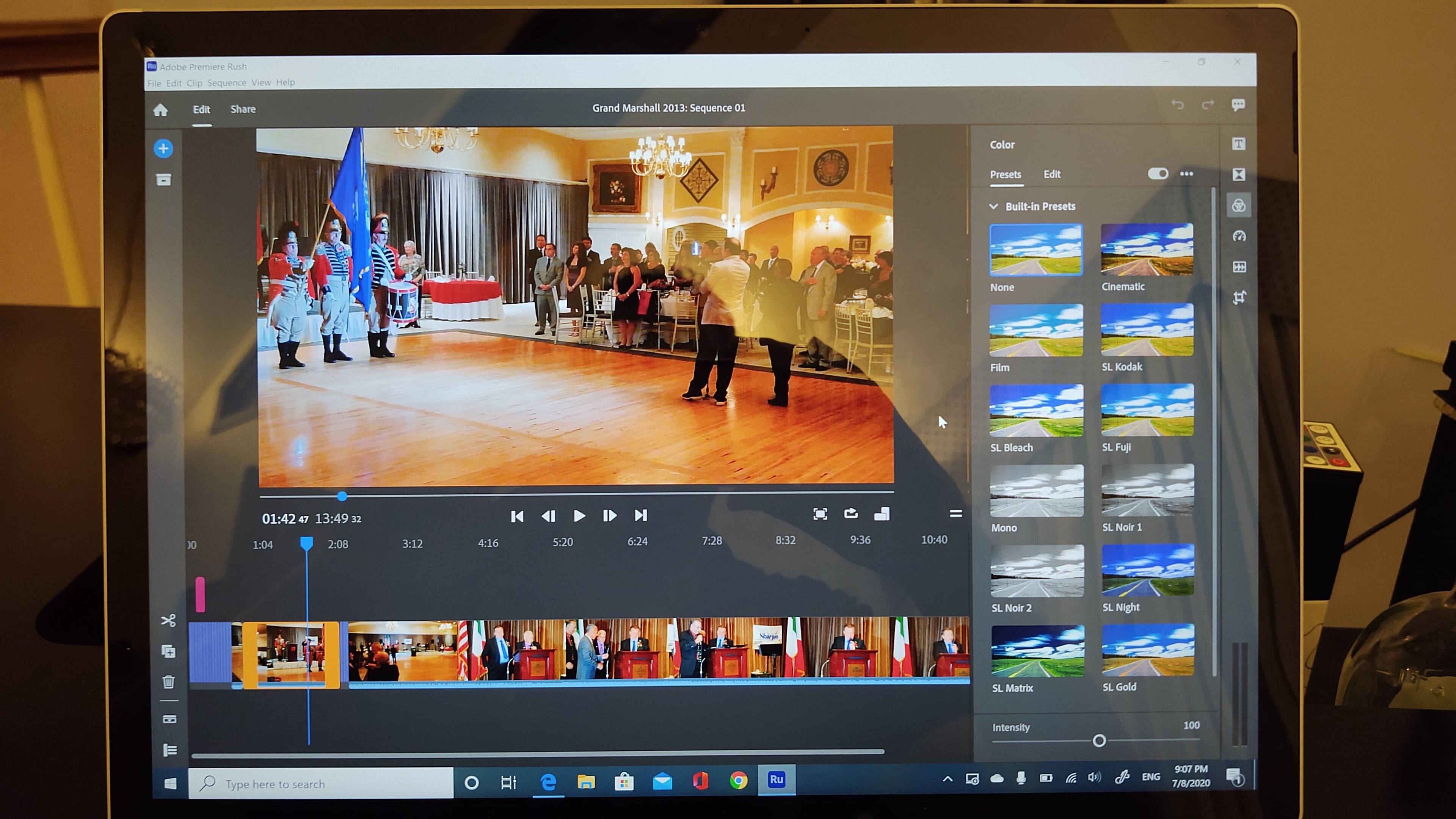
Task: Toggle the Color effect on/off switch
Action: coord(1158,174)
